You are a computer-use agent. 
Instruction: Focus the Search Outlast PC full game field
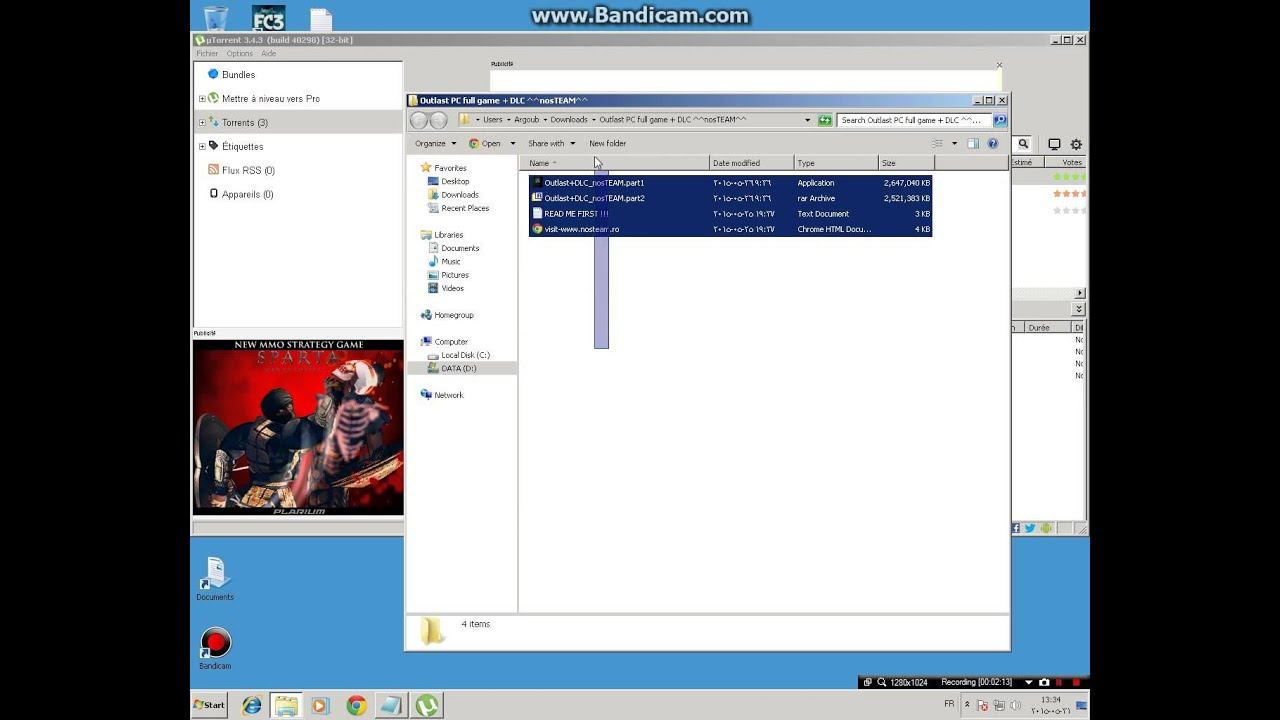pyautogui.click(x=914, y=120)
